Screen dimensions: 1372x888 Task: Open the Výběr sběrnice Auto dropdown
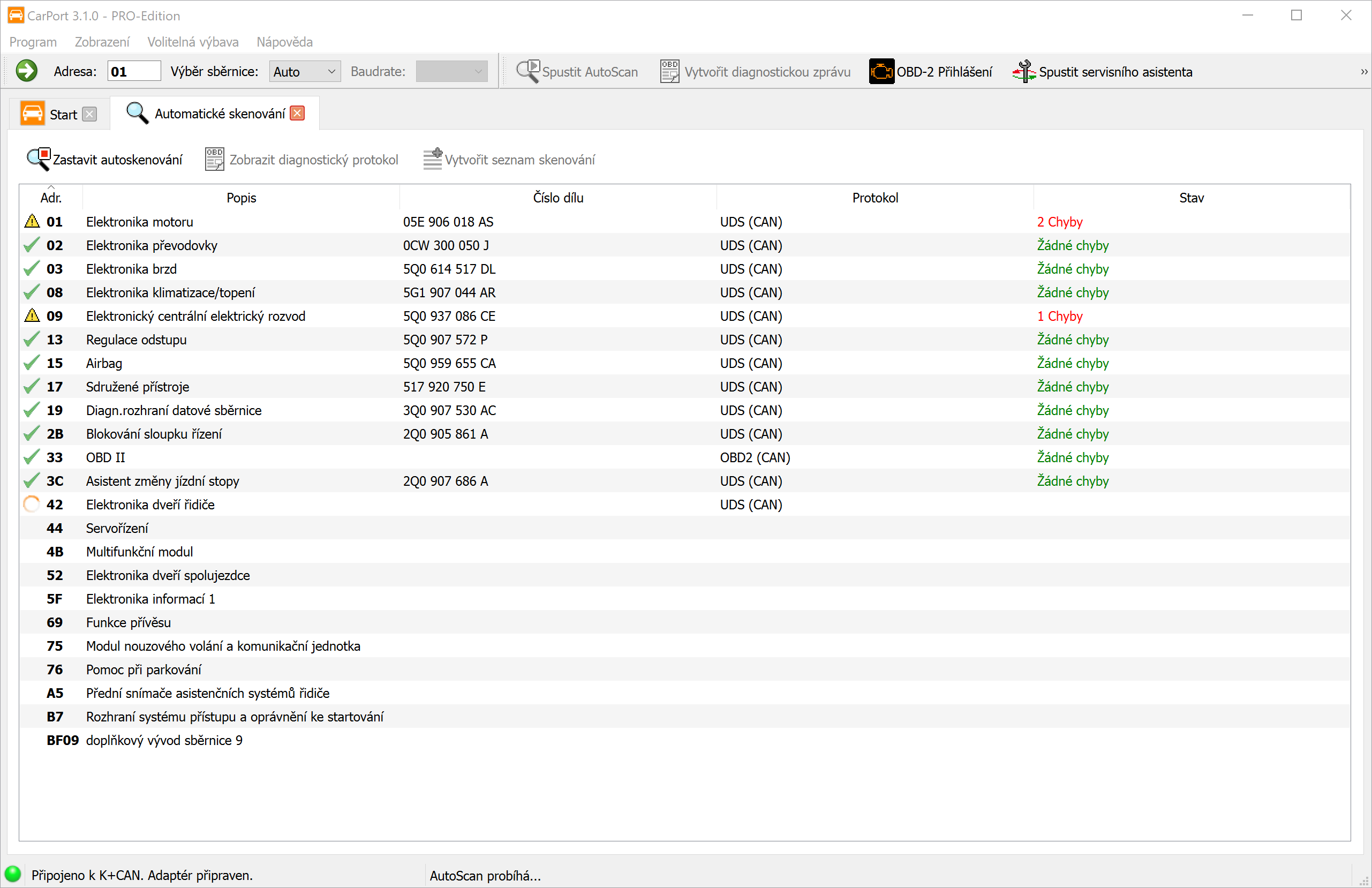point(304,72)
